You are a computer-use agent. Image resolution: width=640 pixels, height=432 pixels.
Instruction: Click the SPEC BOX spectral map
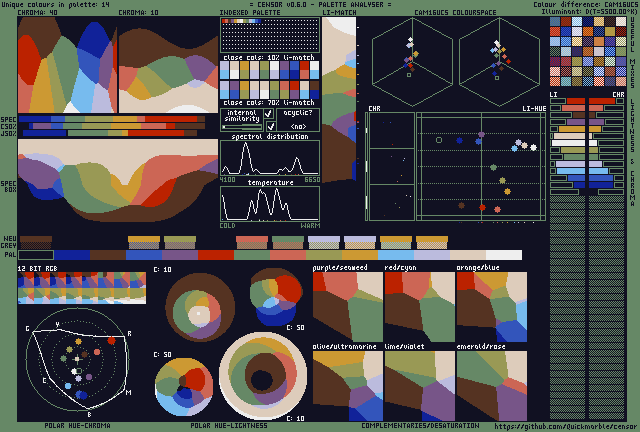pyautogui.click(x=118, y=181)
